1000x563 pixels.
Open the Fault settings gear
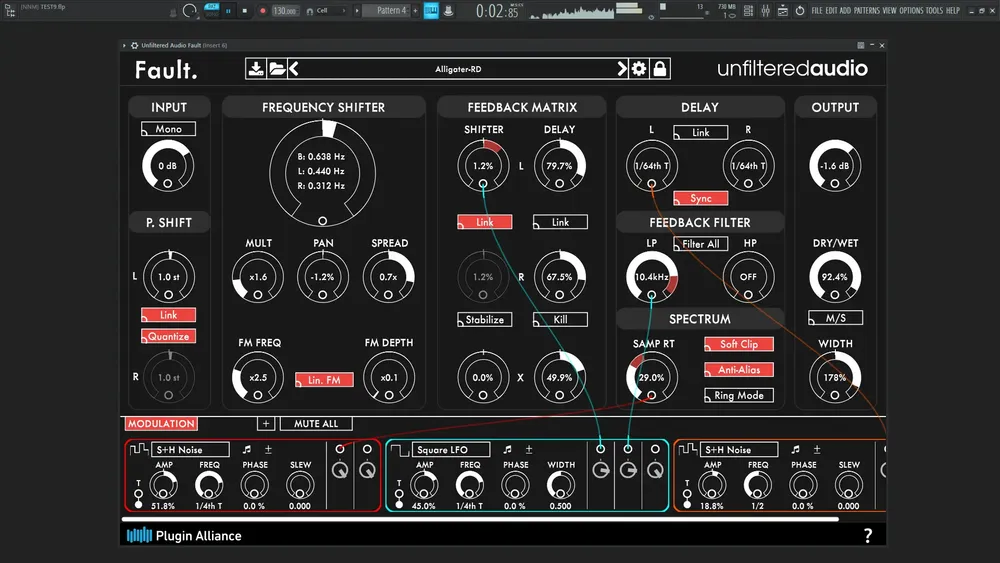639,69
